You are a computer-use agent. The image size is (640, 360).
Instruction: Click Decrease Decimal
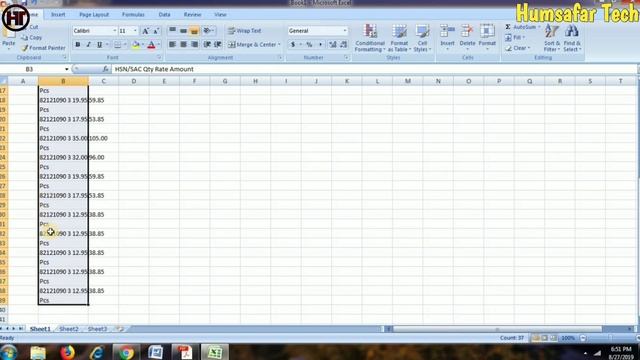tap(344, 44)
